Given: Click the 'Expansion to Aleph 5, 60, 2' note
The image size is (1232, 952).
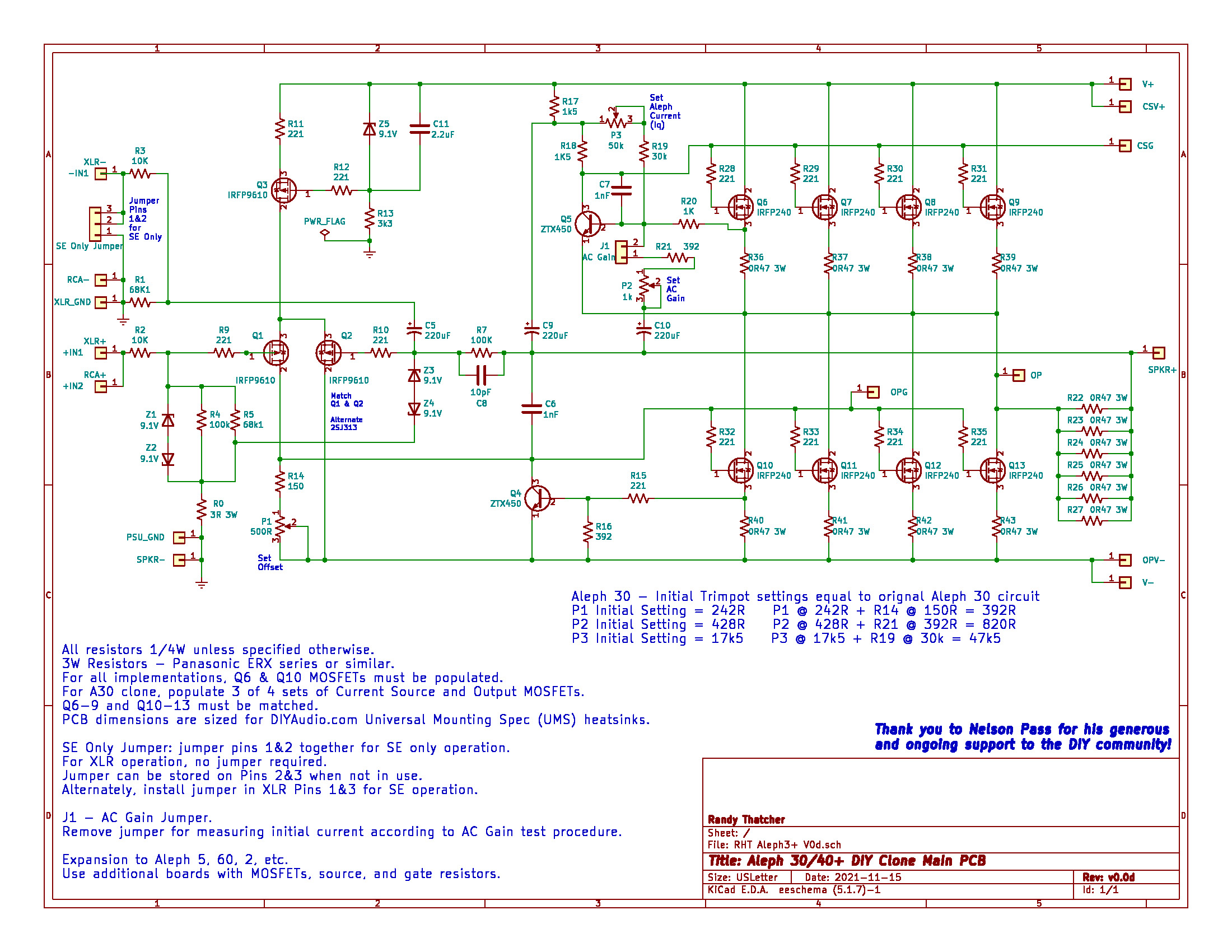Looking at the screenshot, I should [x=175, y=860].
